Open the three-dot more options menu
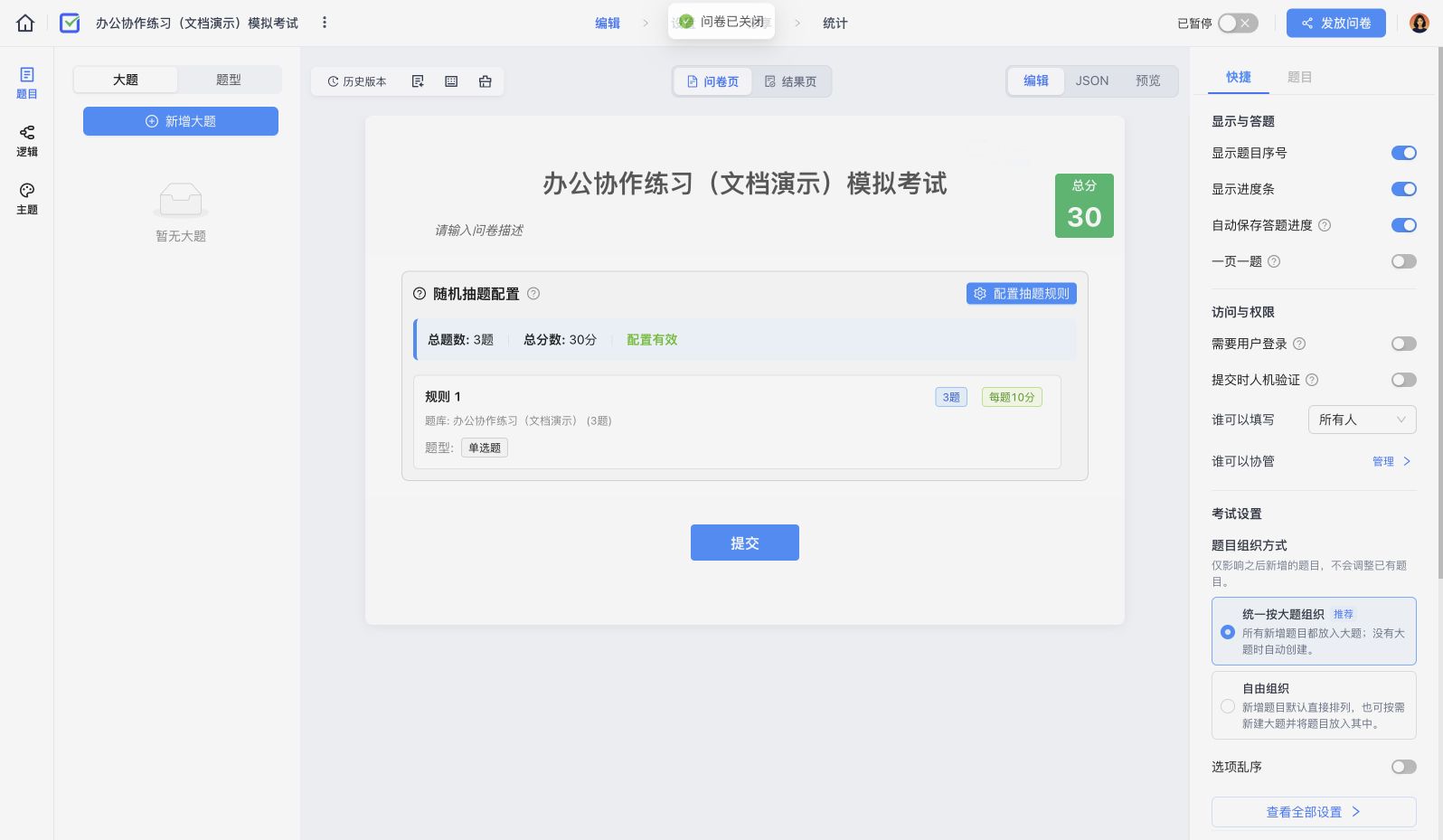1443x840 pixels. click(x=325, y=23)
